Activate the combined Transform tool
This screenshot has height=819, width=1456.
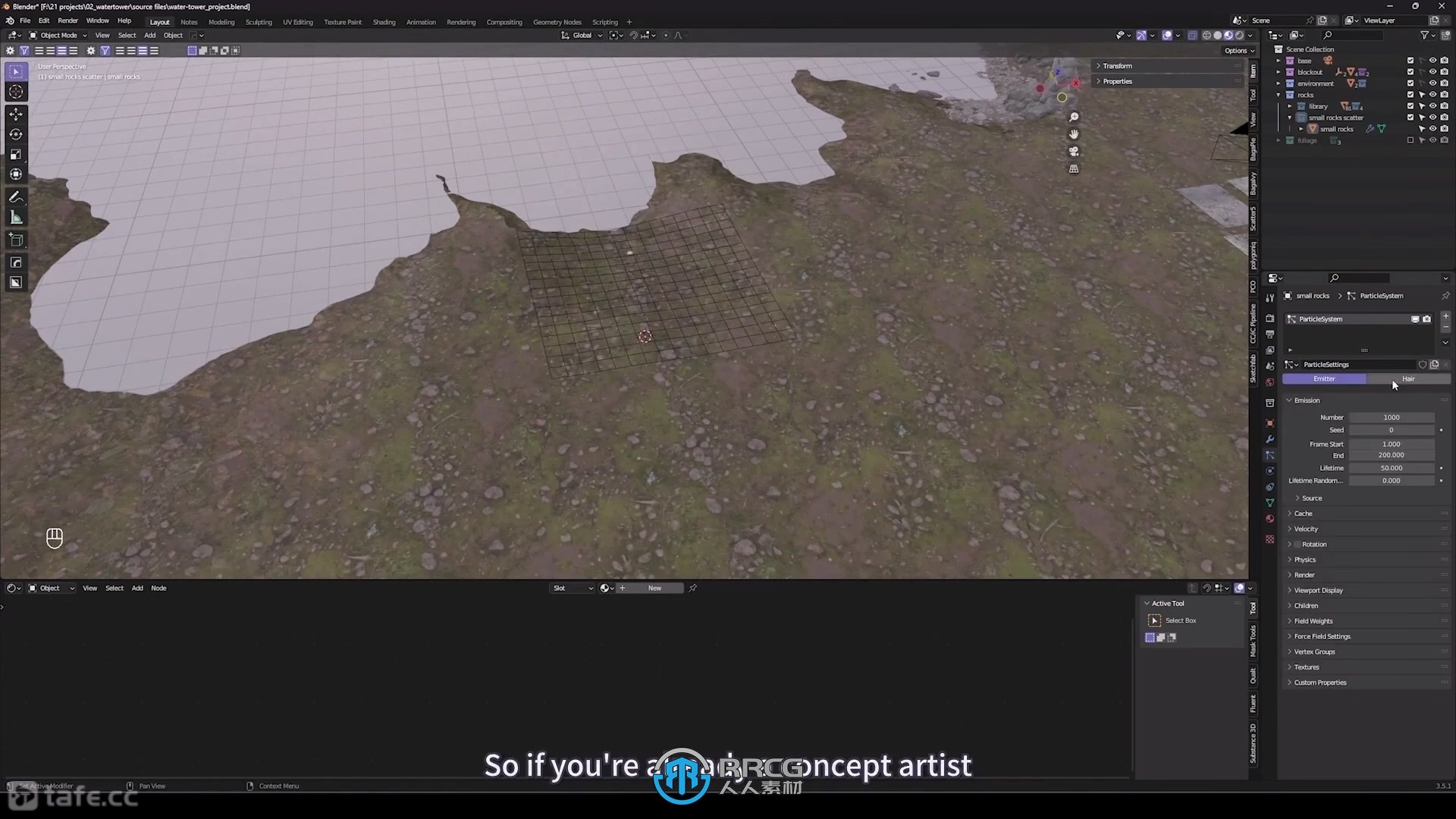(16, 174)
